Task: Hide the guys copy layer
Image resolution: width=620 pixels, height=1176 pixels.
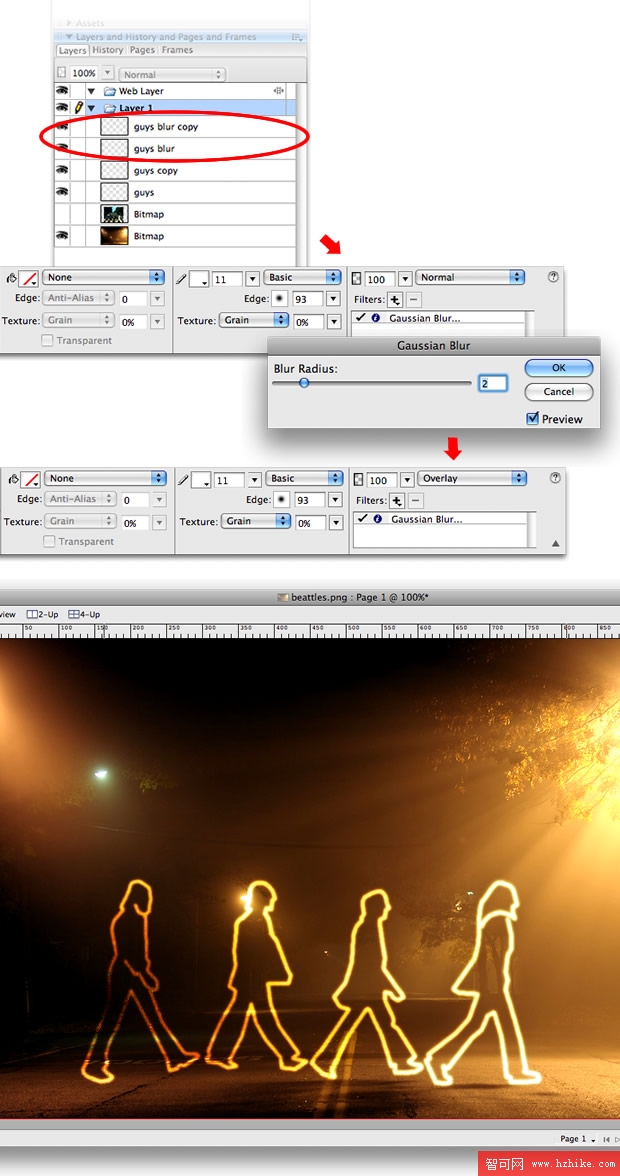Action: click(x=62, y=170)
